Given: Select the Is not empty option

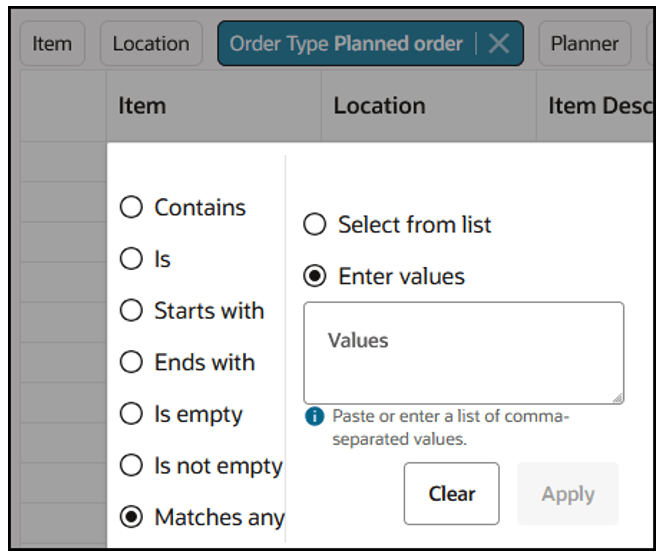Looking at the screenshot, I should pyautogui.click(x=132, y=466).
